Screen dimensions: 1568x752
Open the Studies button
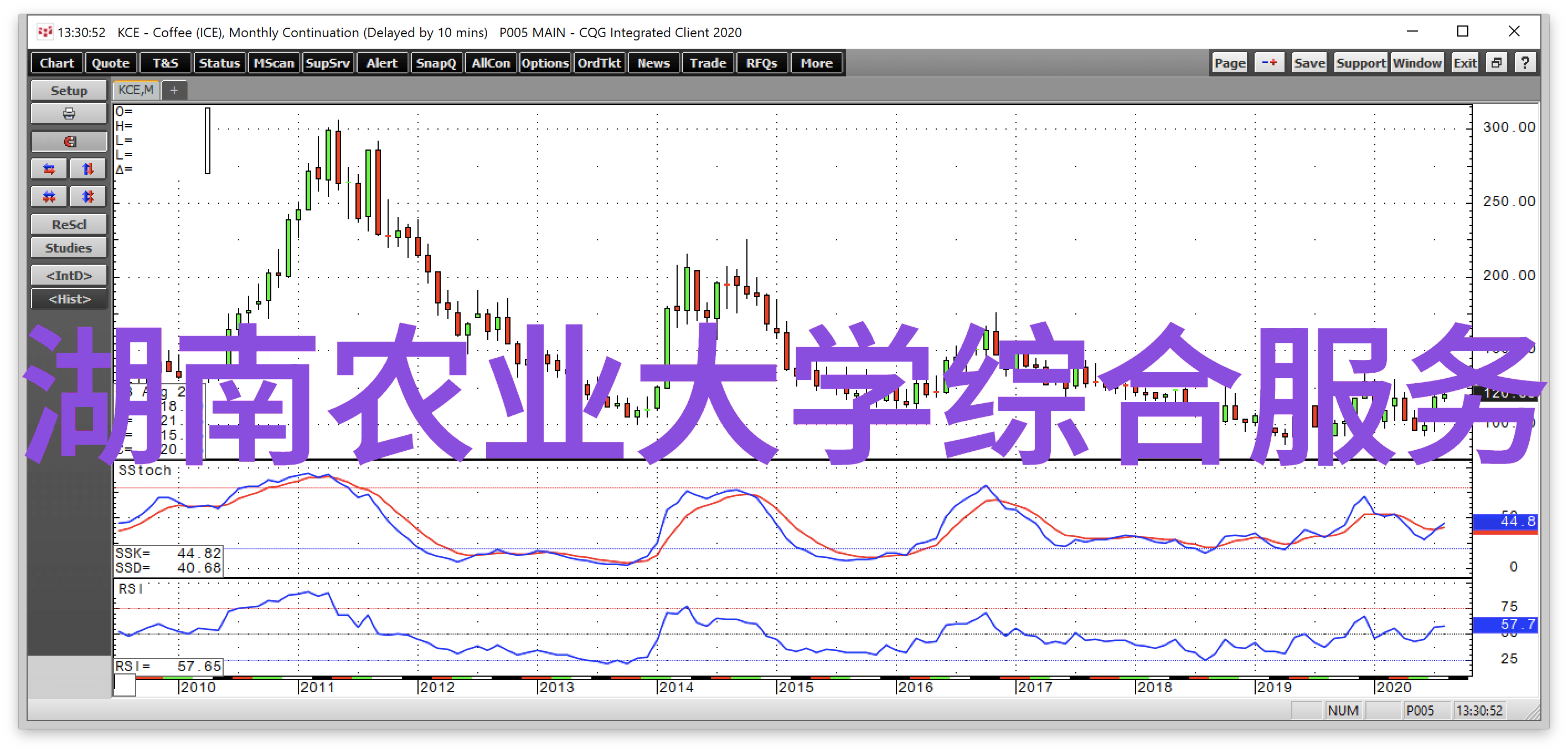coord(69,248)
